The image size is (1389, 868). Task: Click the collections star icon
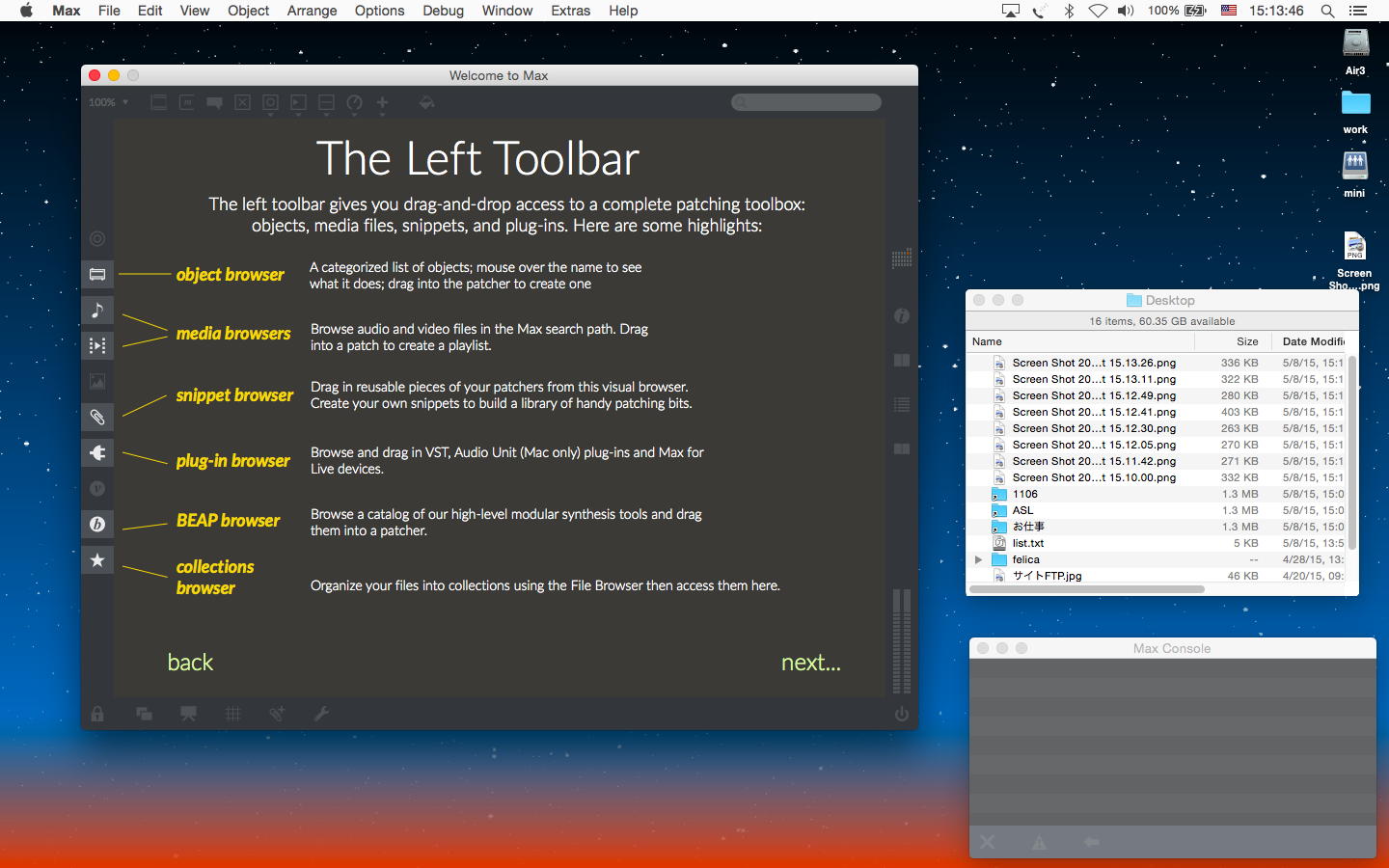(x=97, y=560)
